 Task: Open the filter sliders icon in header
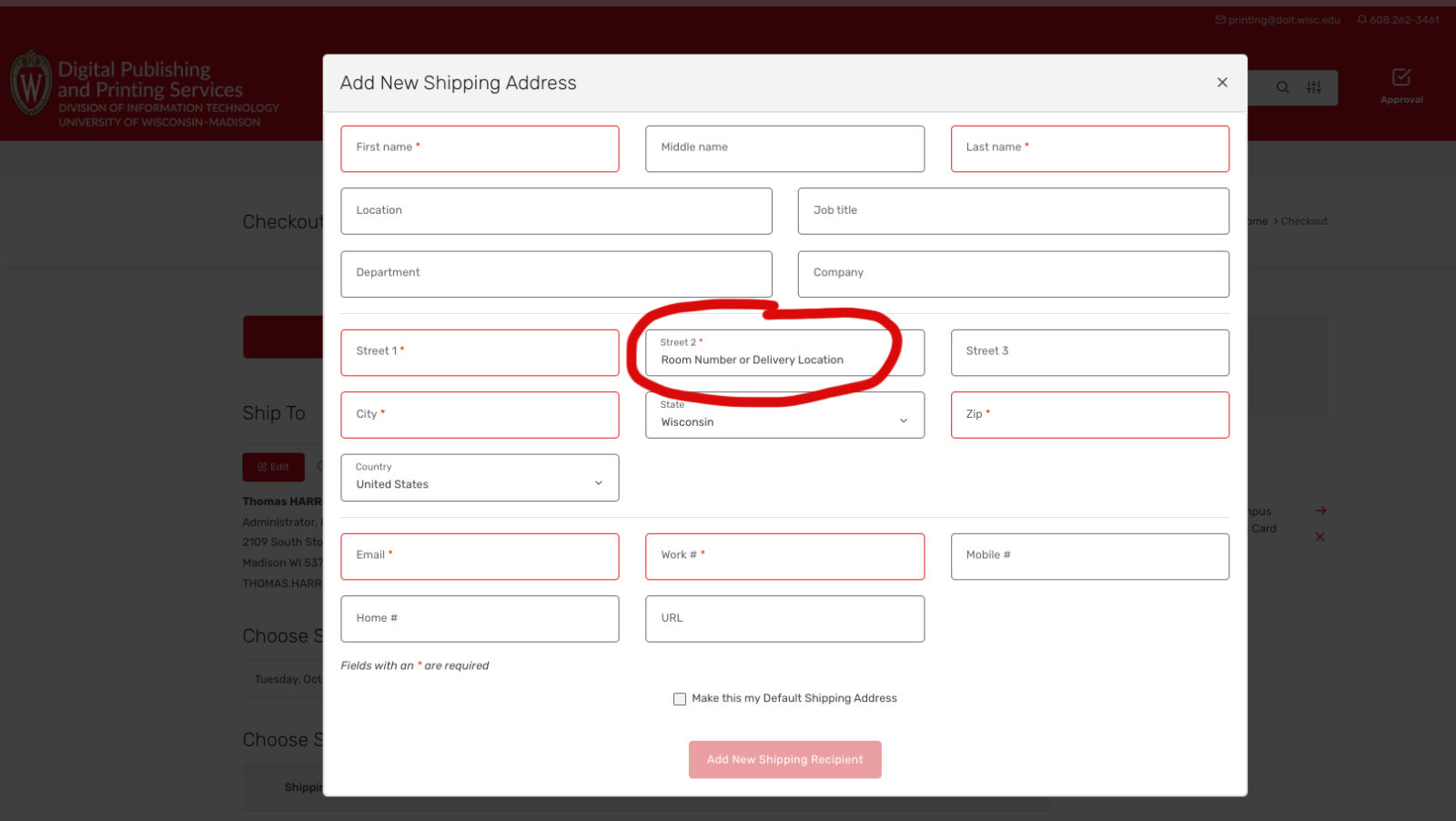pos(1314,87)
